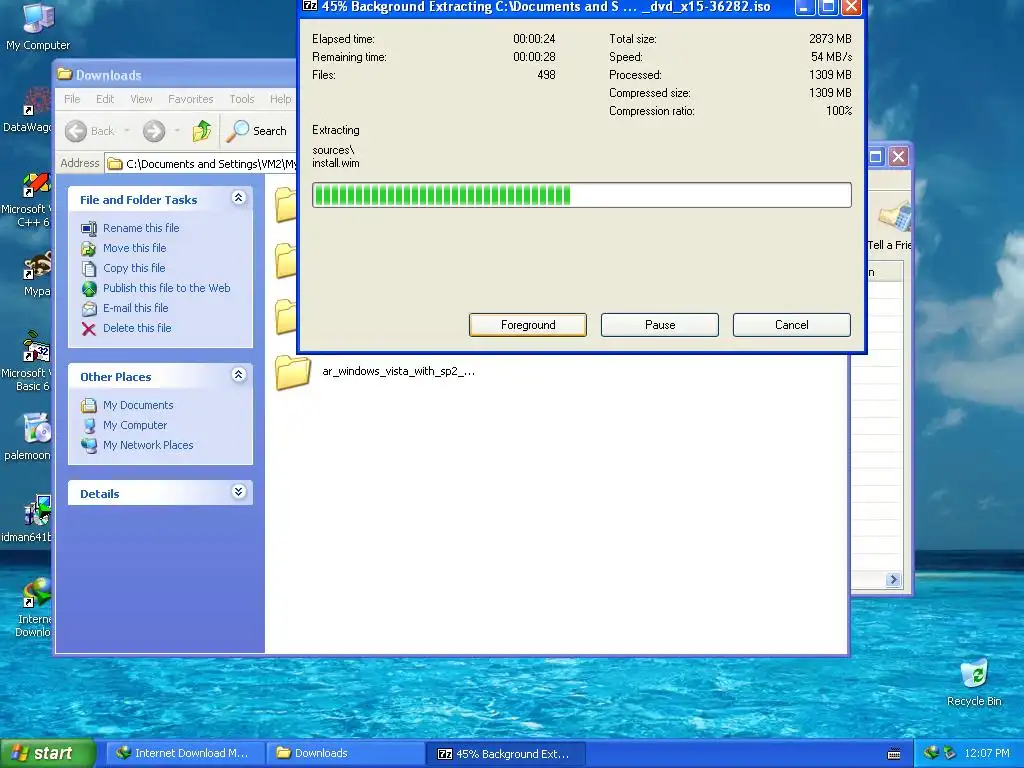Screen dimensions: 1024x768
Task: Click the Speed value 54 MB/s
Action: click(x=831, y=57)
